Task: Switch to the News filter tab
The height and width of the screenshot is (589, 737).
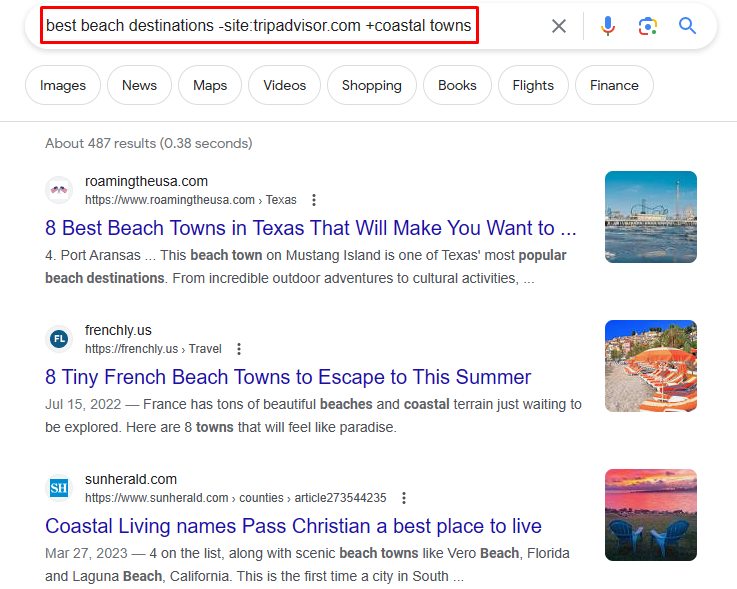Action: pos(139,85)
